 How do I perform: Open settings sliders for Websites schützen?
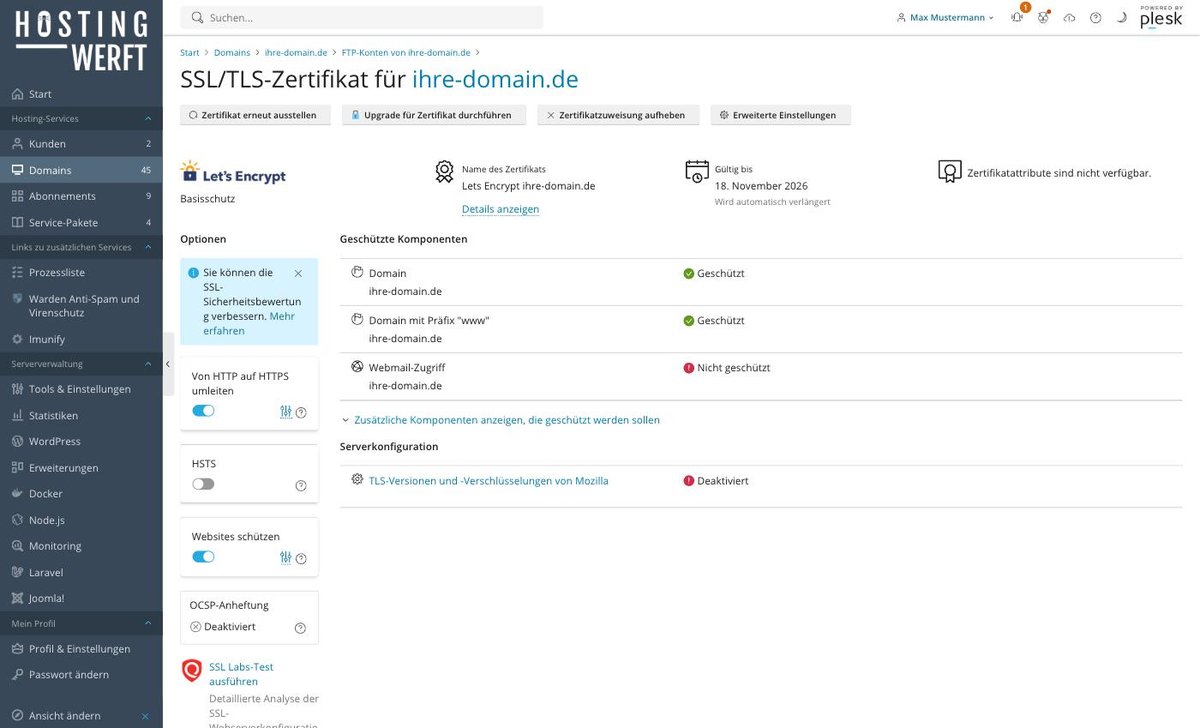tap(286, 557)
